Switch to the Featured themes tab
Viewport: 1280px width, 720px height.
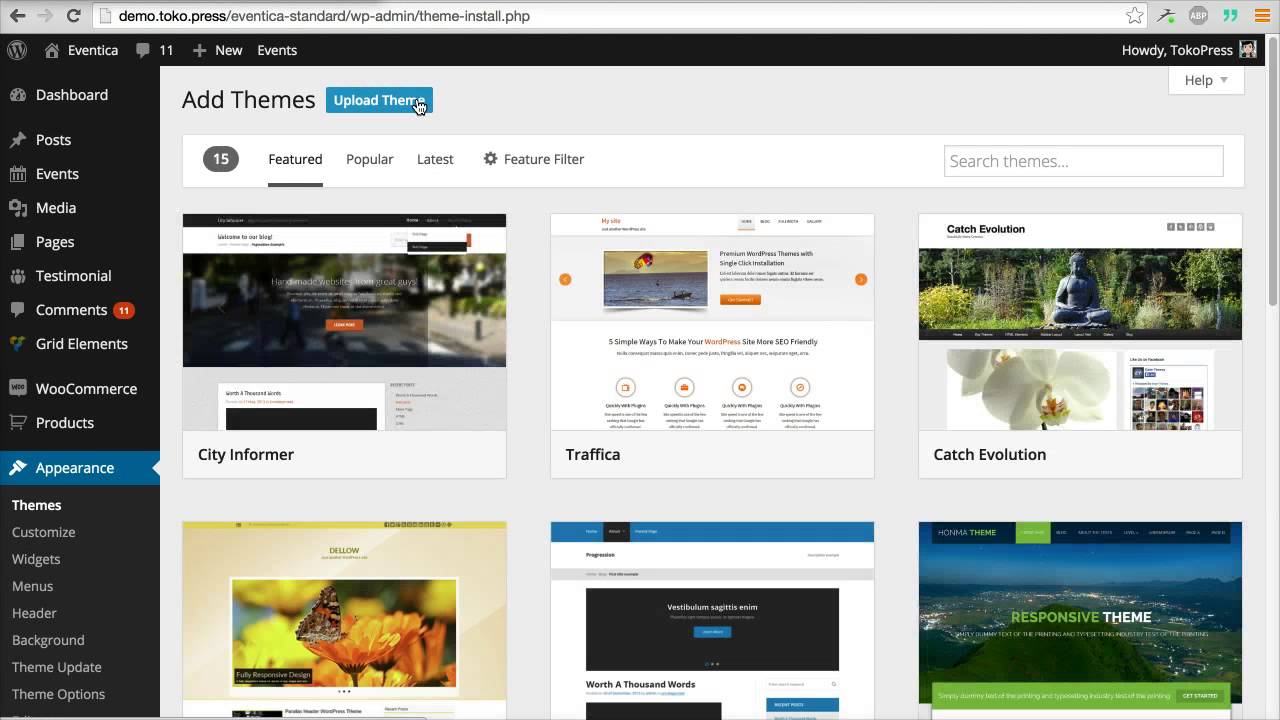295,159
